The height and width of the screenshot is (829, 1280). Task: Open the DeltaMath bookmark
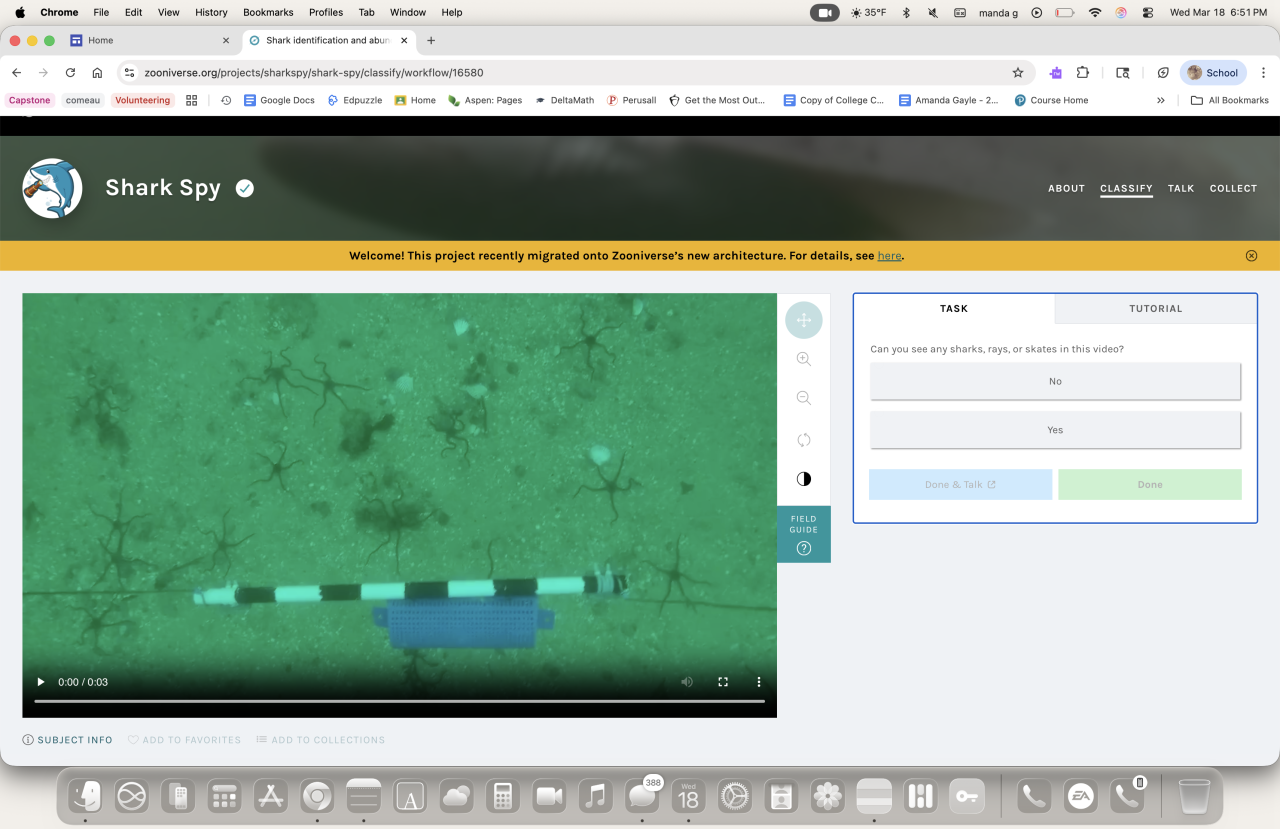click(564, 100)
